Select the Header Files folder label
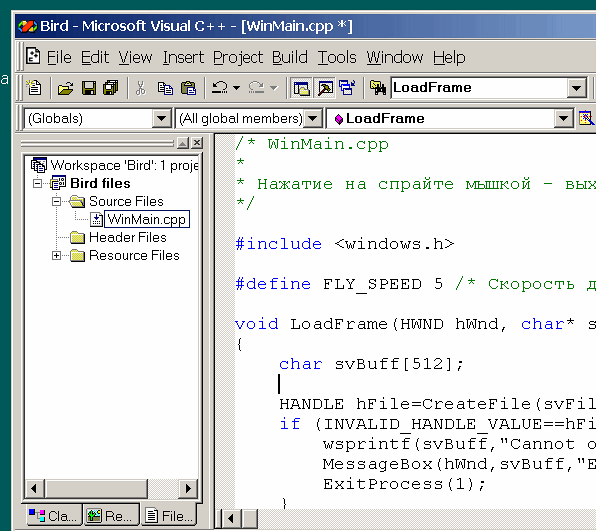The image size is (596, 531). coord(128,238)
